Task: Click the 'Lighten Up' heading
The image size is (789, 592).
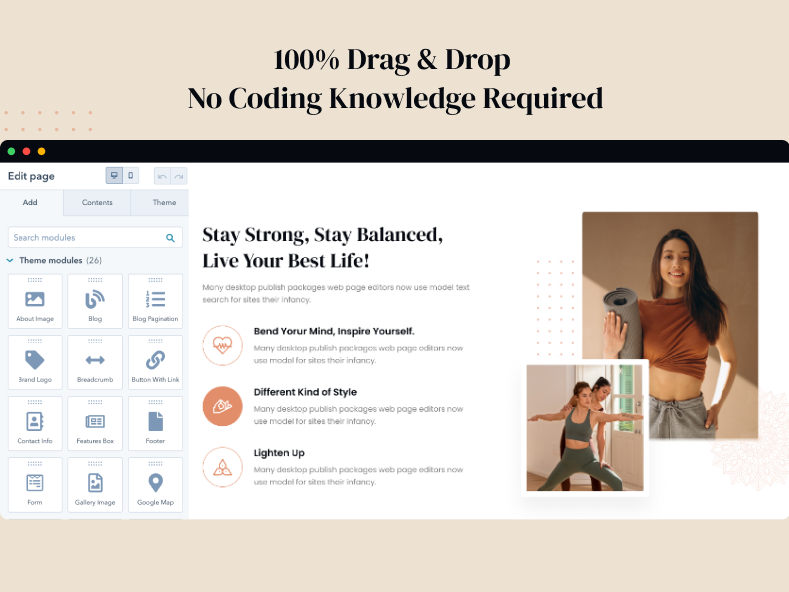Action: pos(279,453)
